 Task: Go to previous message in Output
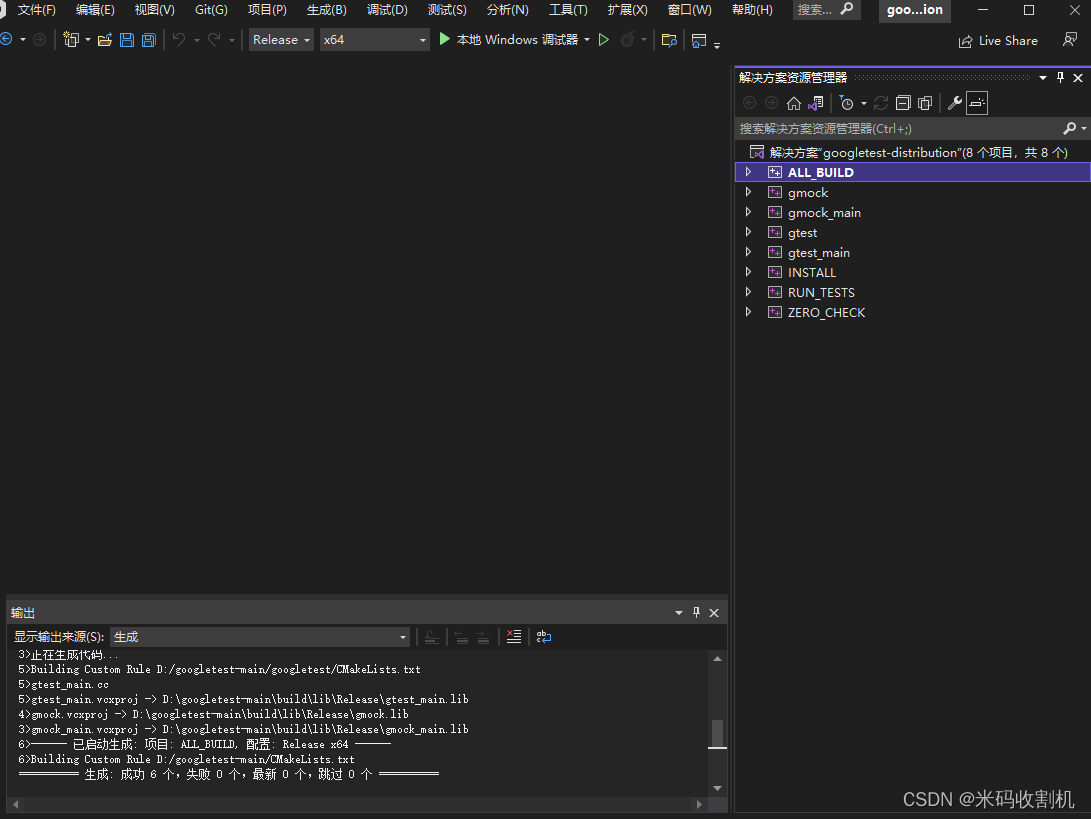pos(461,637)
